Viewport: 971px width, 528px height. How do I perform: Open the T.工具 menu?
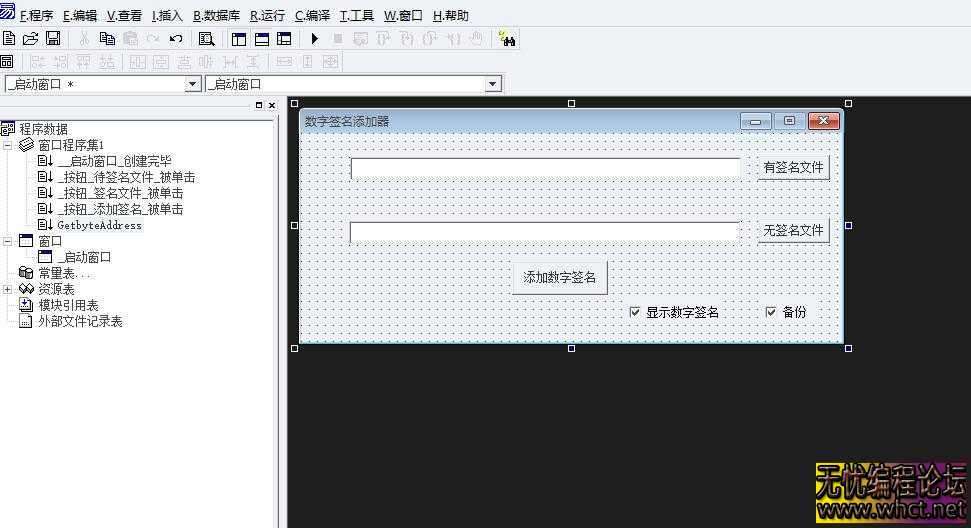357,16
